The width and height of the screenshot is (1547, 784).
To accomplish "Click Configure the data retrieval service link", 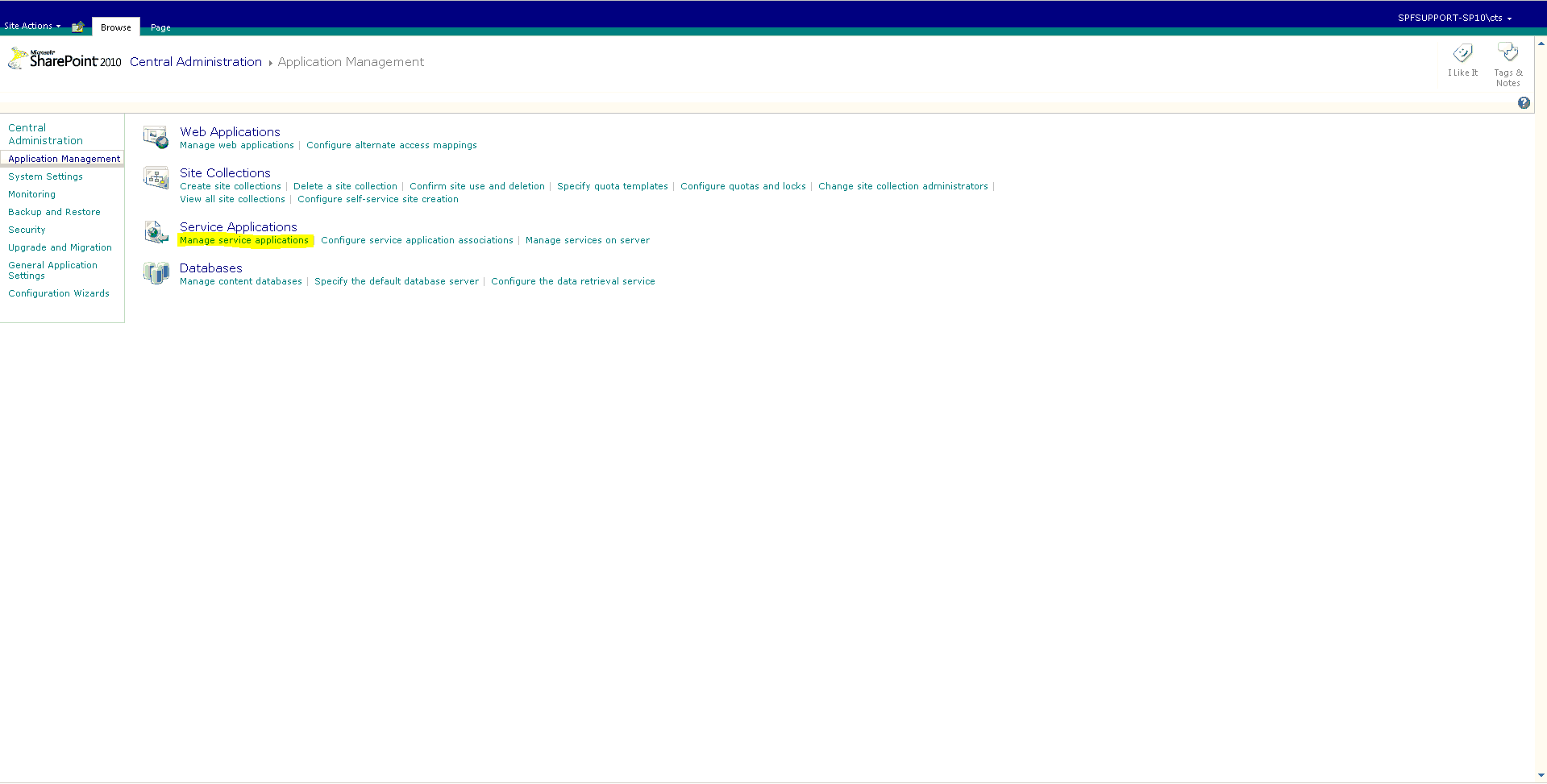I will click(573, 281).
